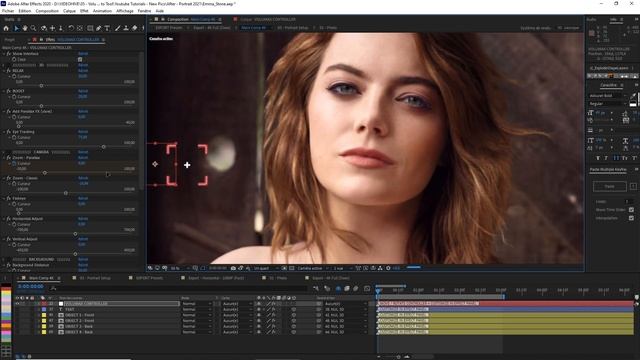Image resolution: width=640 pixels, height=360 pixels.
Task: Switch to 01 - Portrait Setup timeline tab
Action: coord(94,278)
